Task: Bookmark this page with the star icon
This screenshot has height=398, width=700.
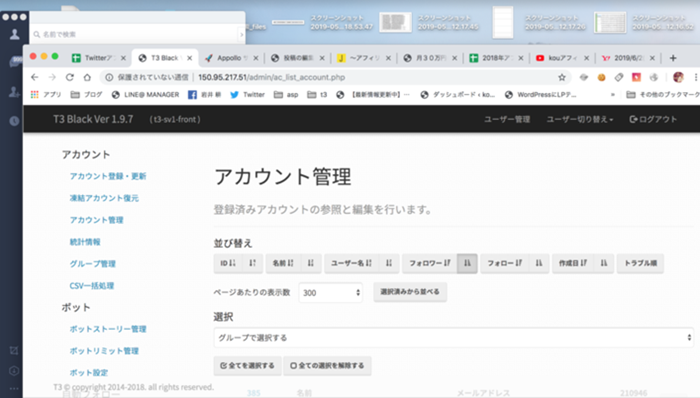Action: [x=562, y=77]
